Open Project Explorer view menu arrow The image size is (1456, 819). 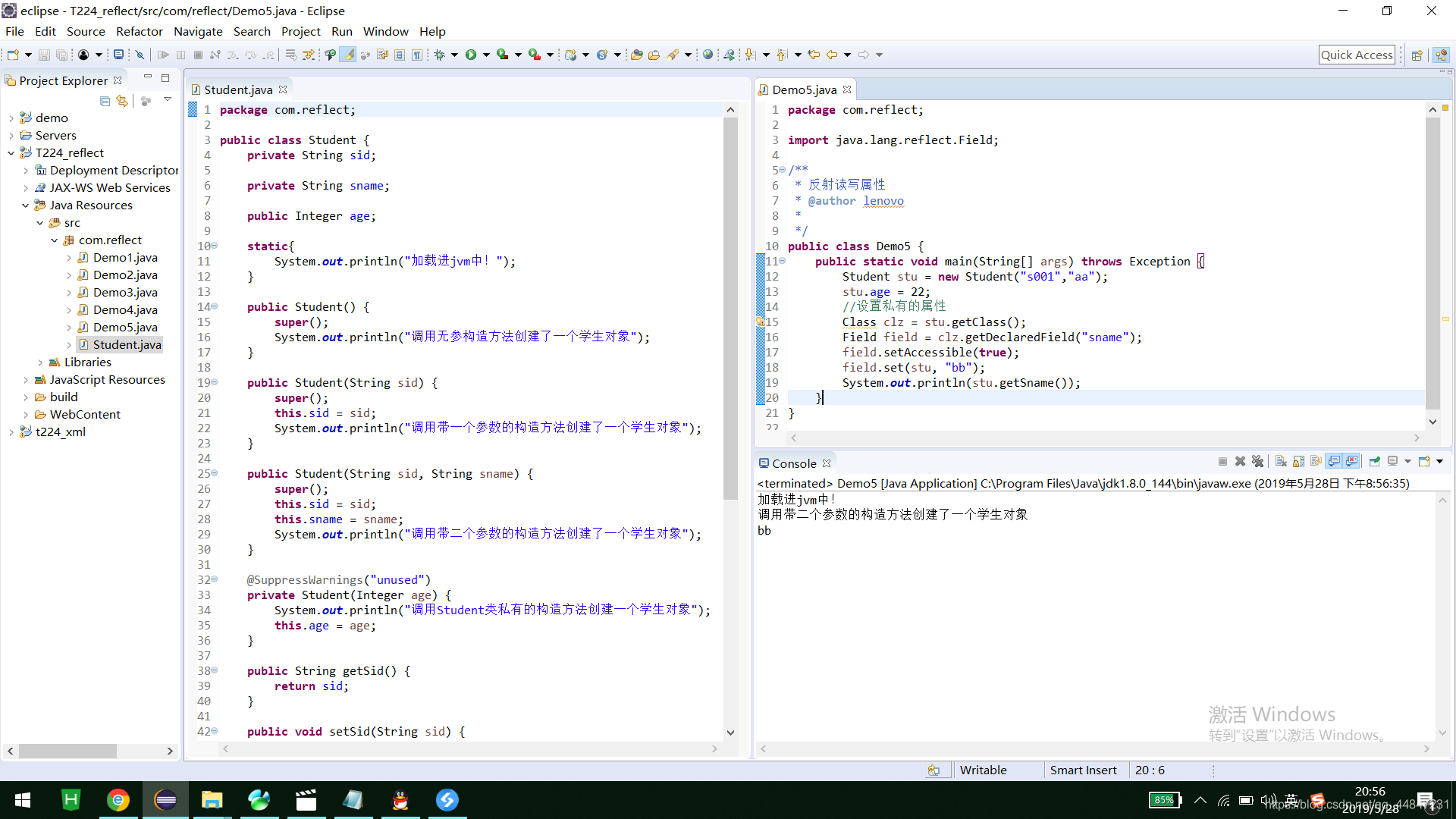click(168, 100)
